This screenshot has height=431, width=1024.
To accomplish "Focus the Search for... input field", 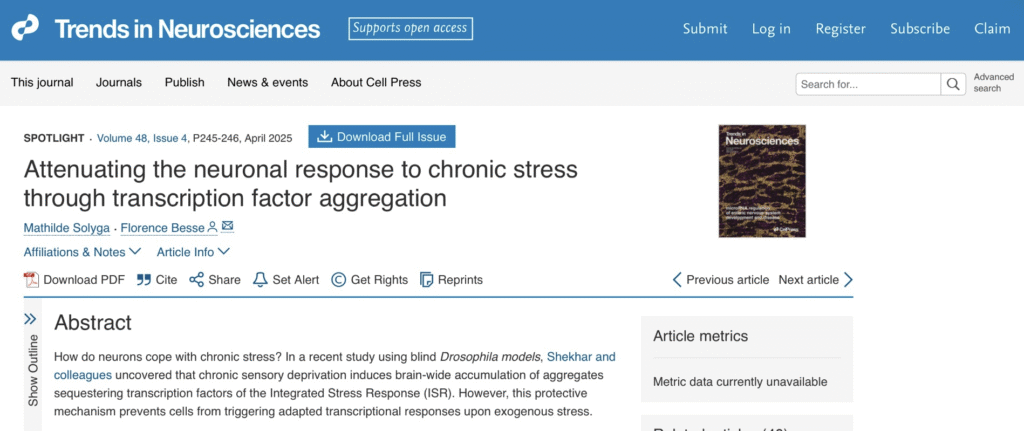I will (x=868, y=84).
